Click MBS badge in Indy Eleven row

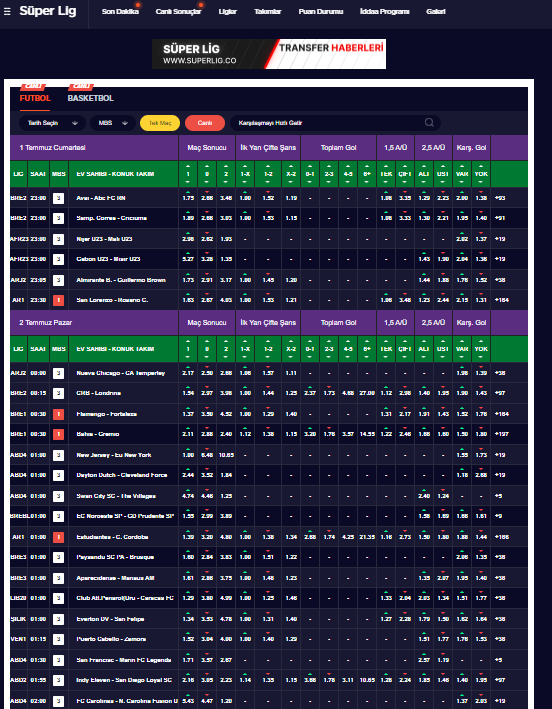tap(58, 680)
